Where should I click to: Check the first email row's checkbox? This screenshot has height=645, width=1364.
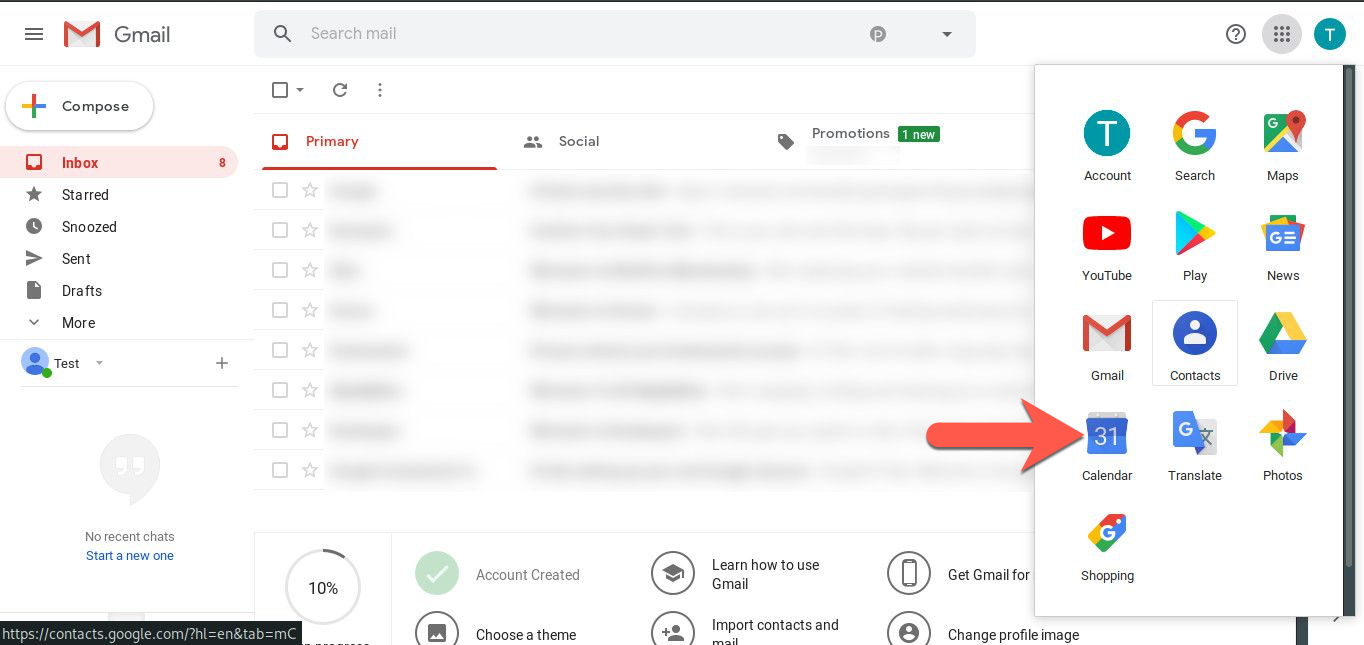coord(280,190)
